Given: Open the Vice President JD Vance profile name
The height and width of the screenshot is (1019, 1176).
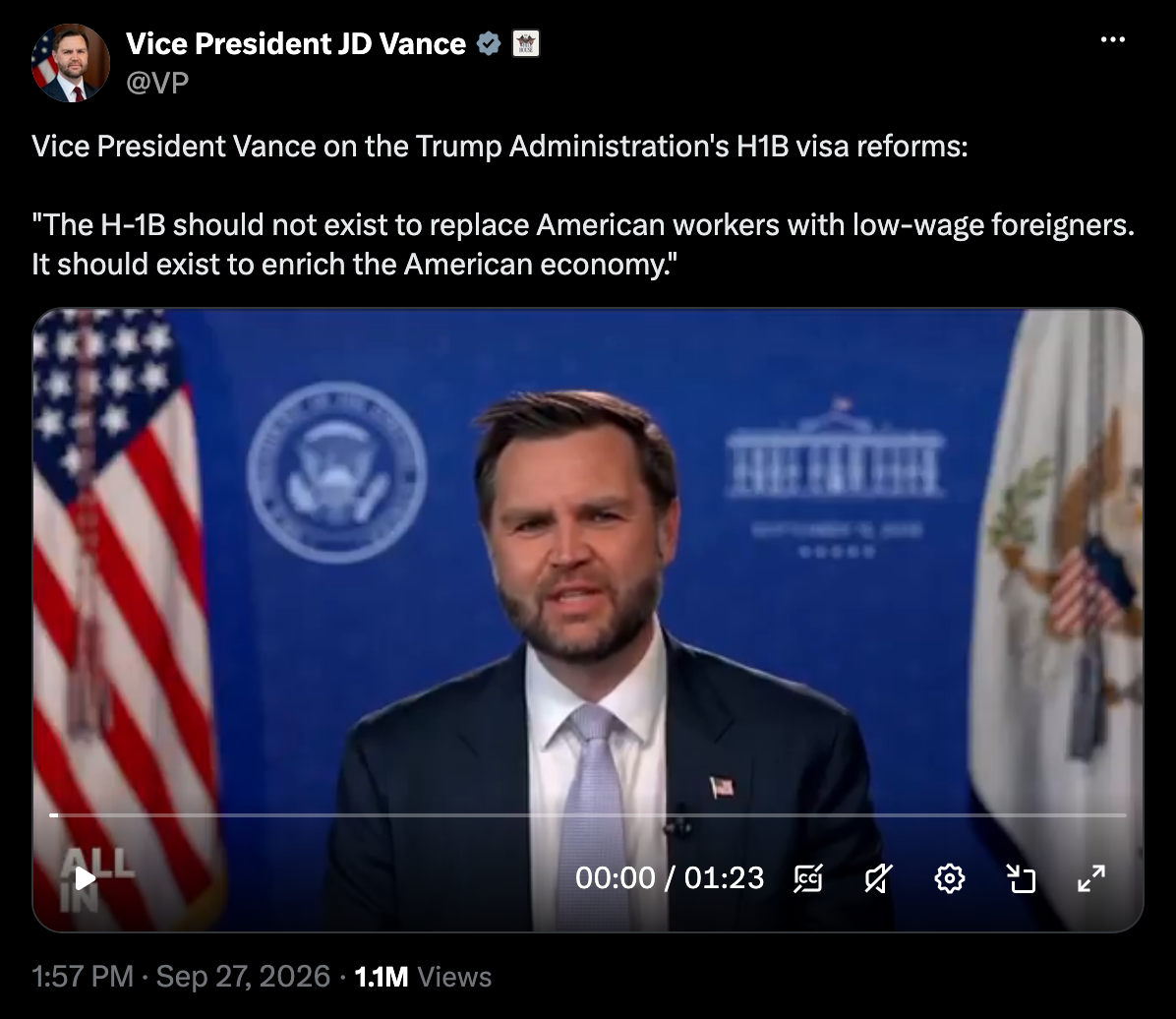Looking at the screenshot, I should [x=296, y=44].
